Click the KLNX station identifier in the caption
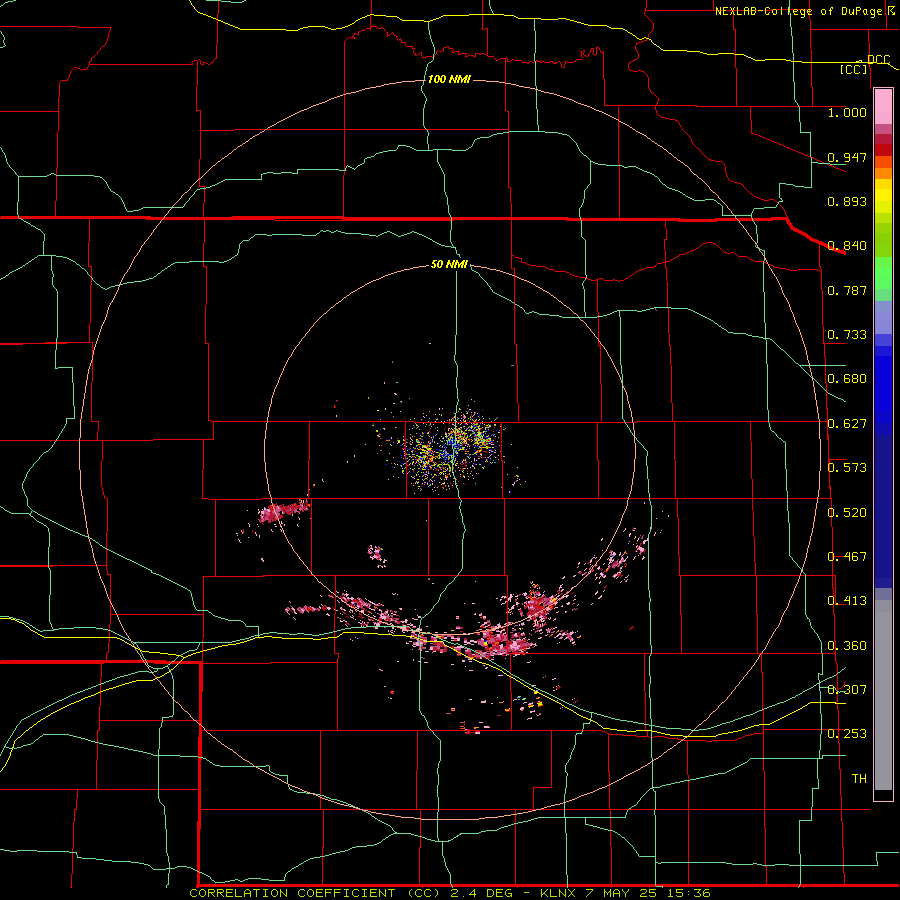The image size is (900, 900). coord(558,893)
